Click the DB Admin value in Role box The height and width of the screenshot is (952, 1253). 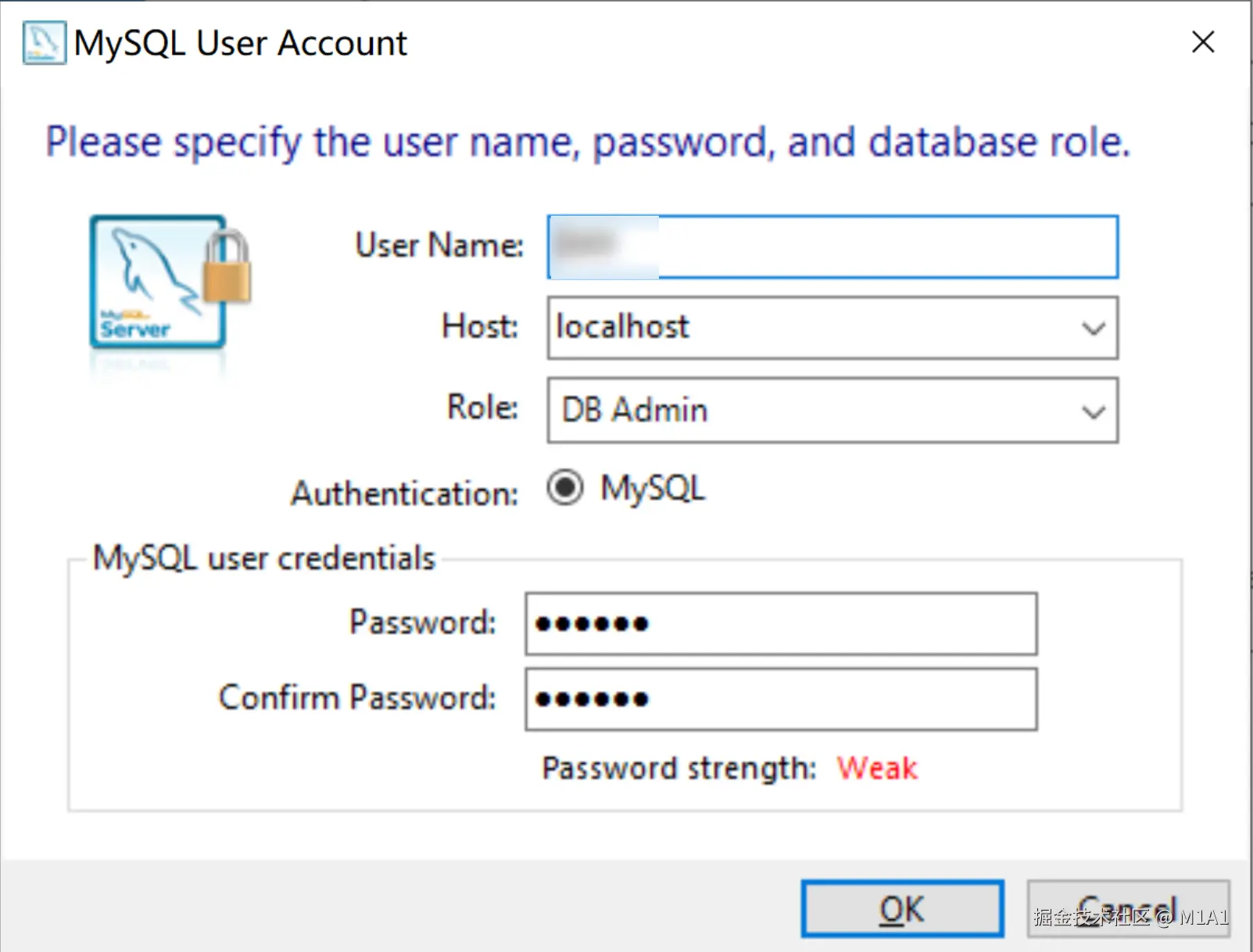[x=635, y=410]
